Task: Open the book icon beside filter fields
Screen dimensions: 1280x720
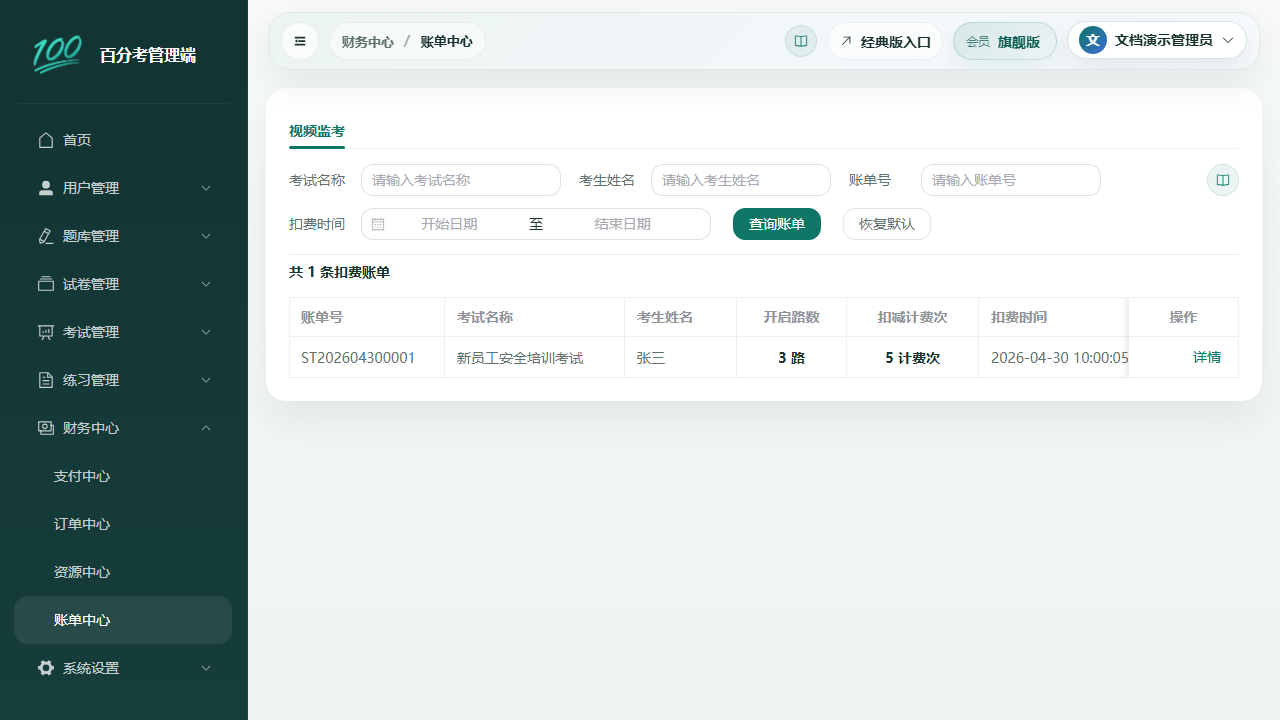Action: 1223,180
